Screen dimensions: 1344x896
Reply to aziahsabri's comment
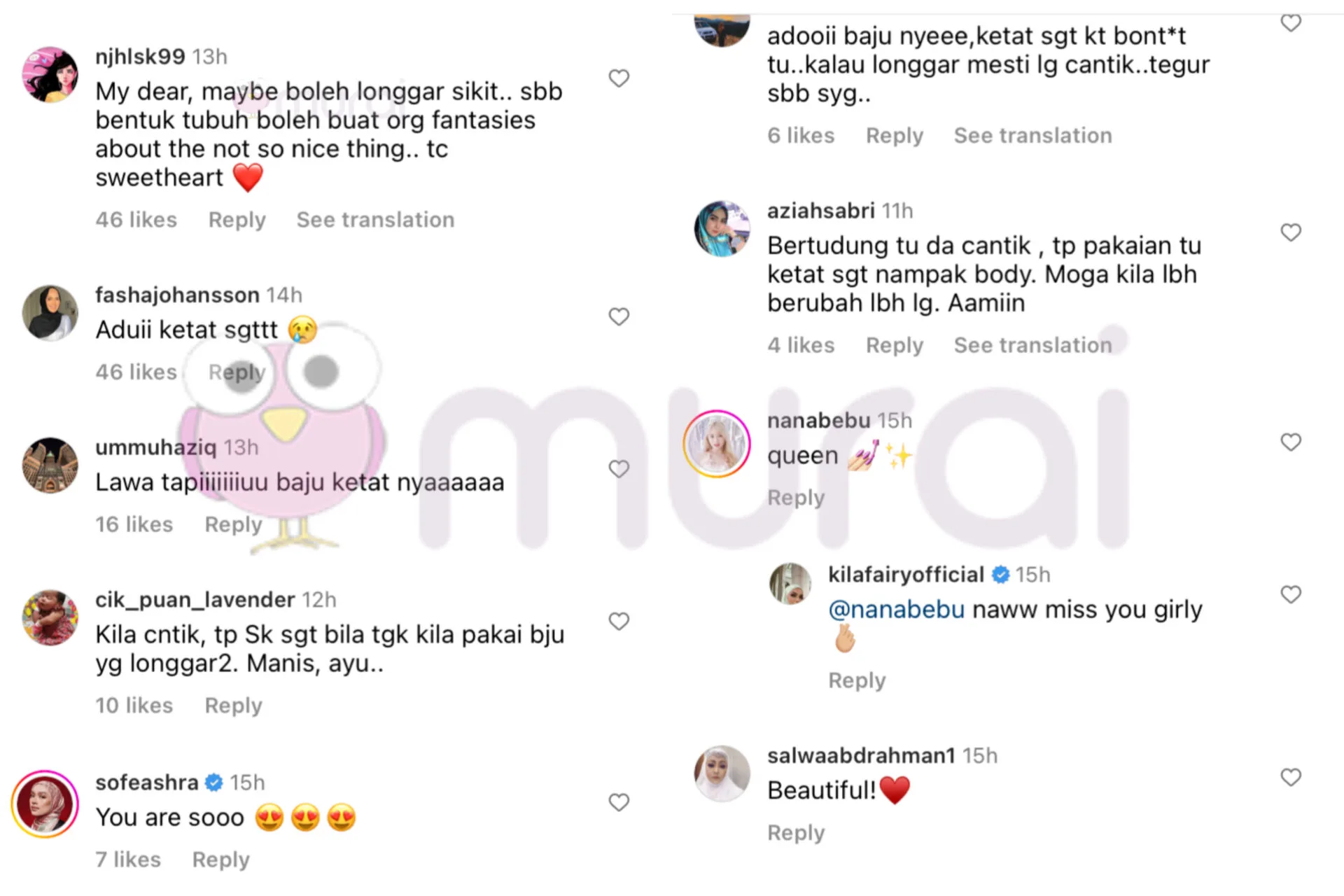[x=895, y=345]
